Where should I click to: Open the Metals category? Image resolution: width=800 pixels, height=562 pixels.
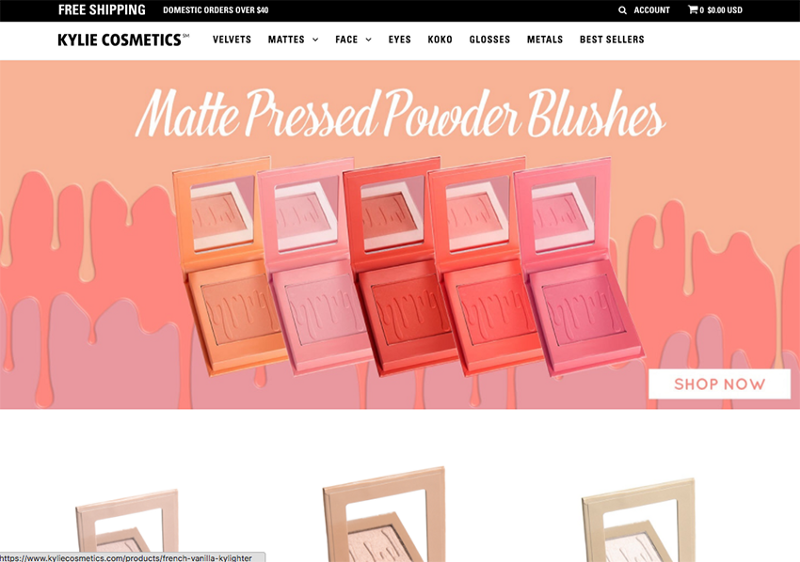(x=544, y=39)
